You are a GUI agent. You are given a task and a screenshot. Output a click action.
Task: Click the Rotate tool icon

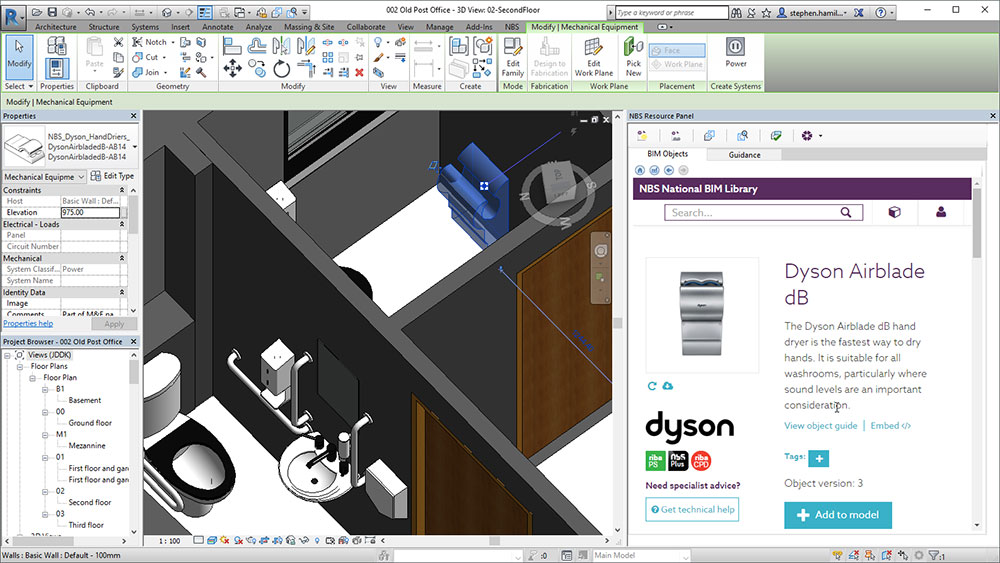[281, 68]
